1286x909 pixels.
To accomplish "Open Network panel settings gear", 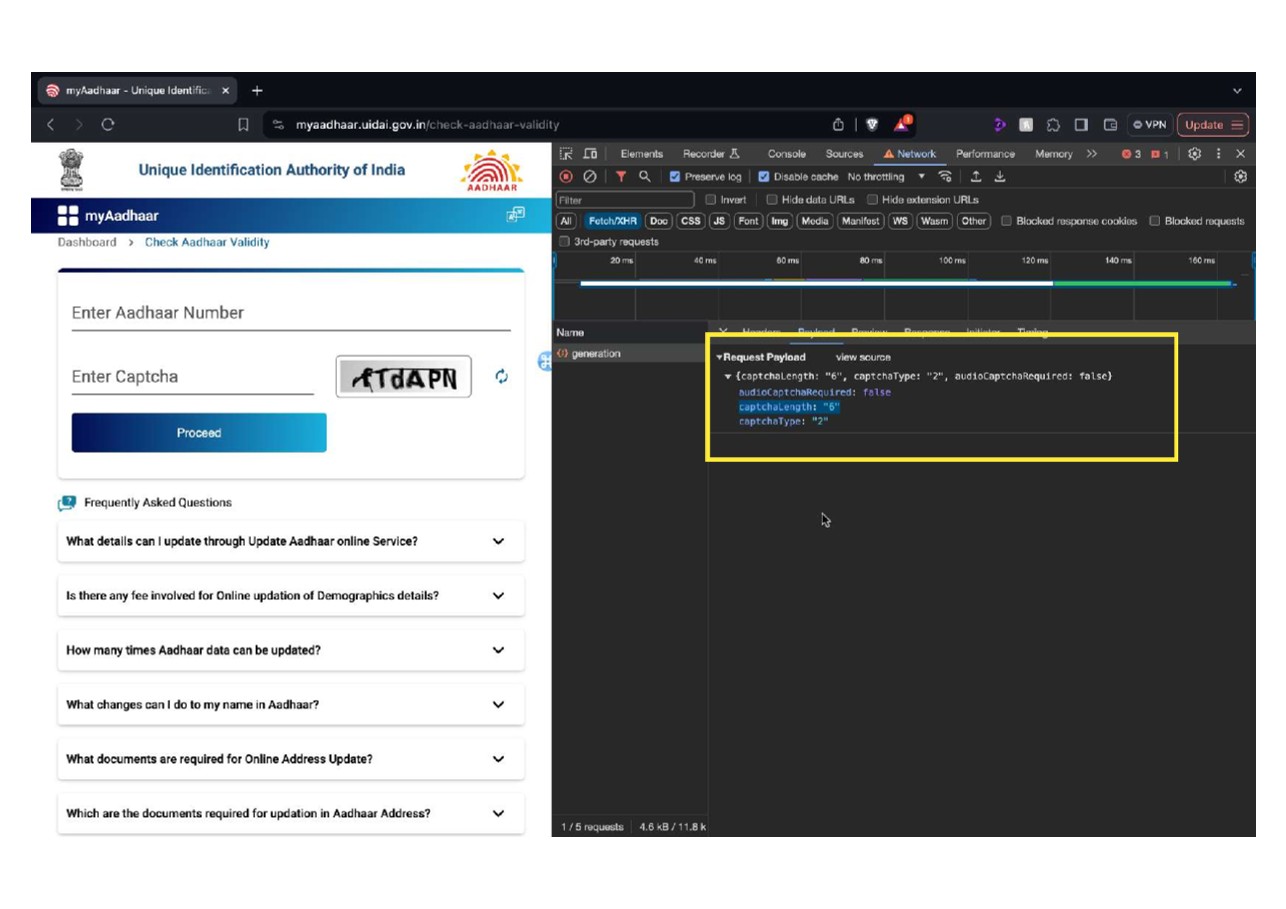I will tap(1240, 177).
